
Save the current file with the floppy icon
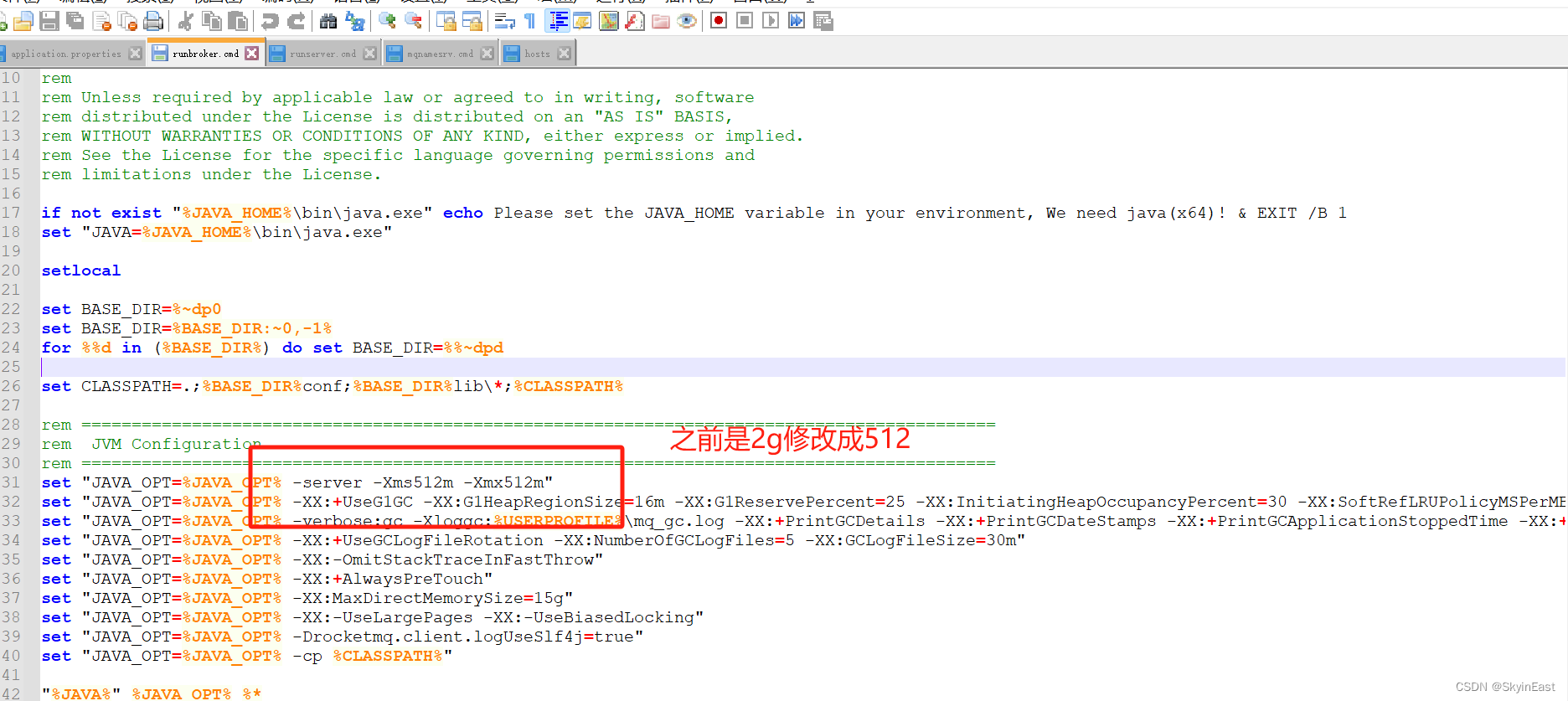pyautogui.click(x=49, y=21)
